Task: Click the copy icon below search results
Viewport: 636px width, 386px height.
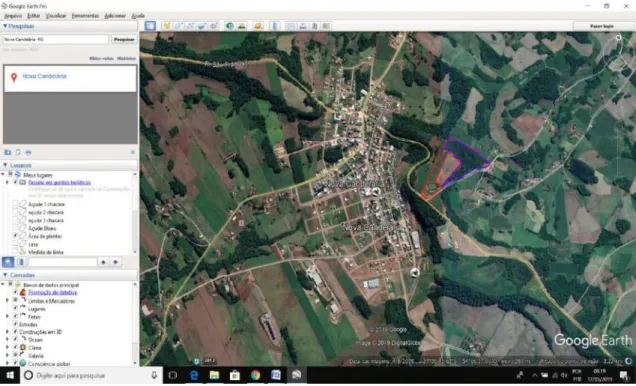Action: pos(18,152)
